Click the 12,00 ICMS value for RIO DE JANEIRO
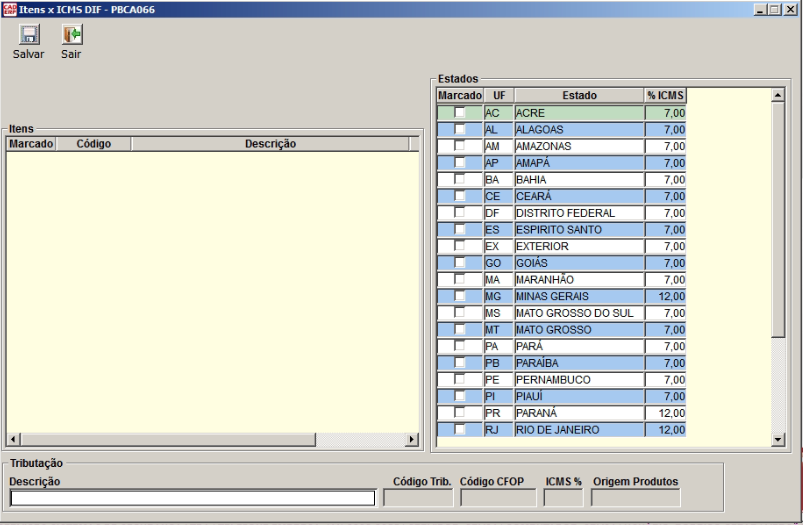This screenshot has width=803, height=525. point(665,430)
